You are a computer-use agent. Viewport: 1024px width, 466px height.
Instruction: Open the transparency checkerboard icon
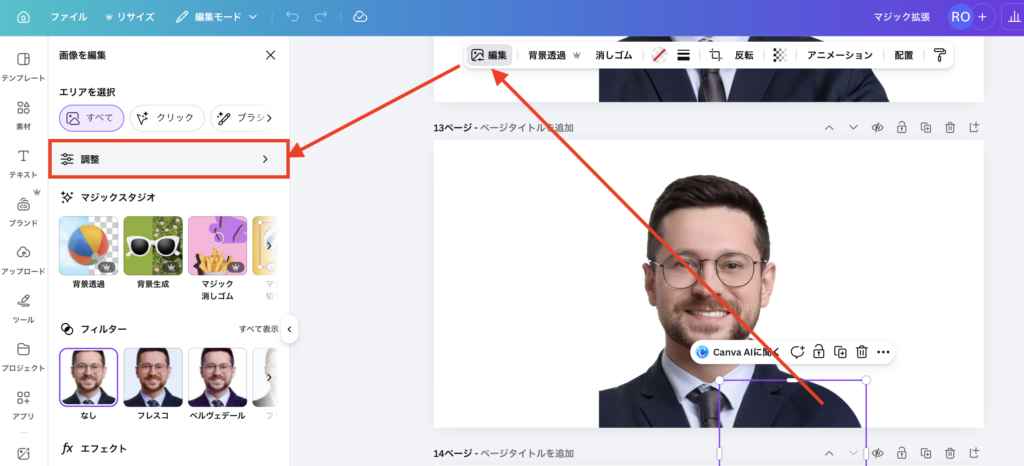tap(780, 55)
